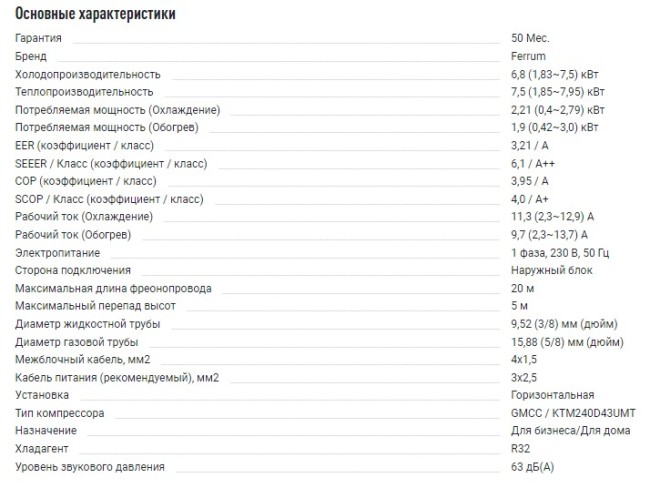Select the 'Гарантия' row label
The width and height of the screenshot is (650, 488).
[x=38, y=38]
